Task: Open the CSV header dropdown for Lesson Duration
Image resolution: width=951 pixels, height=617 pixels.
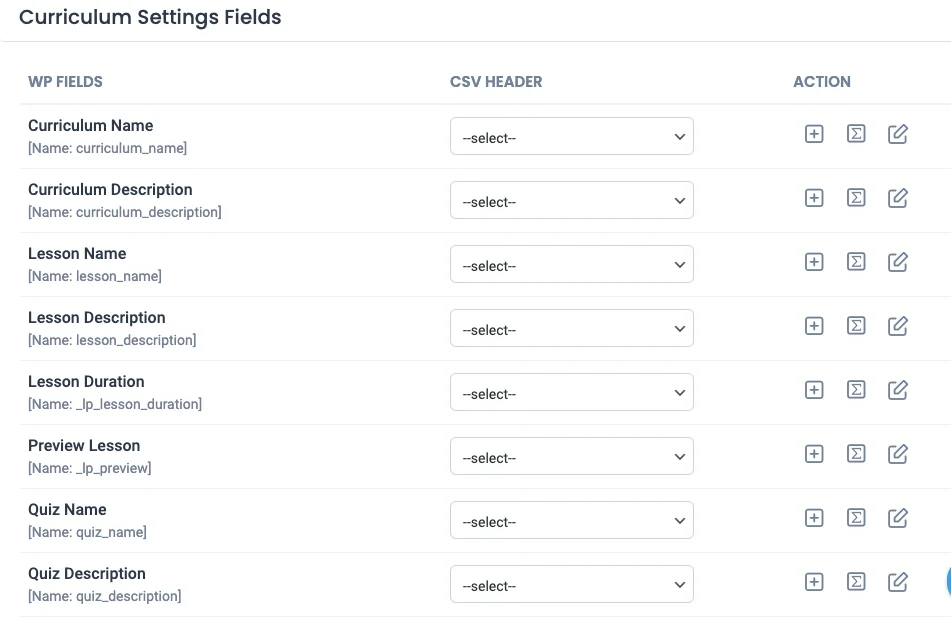Action: click(571, 393)
